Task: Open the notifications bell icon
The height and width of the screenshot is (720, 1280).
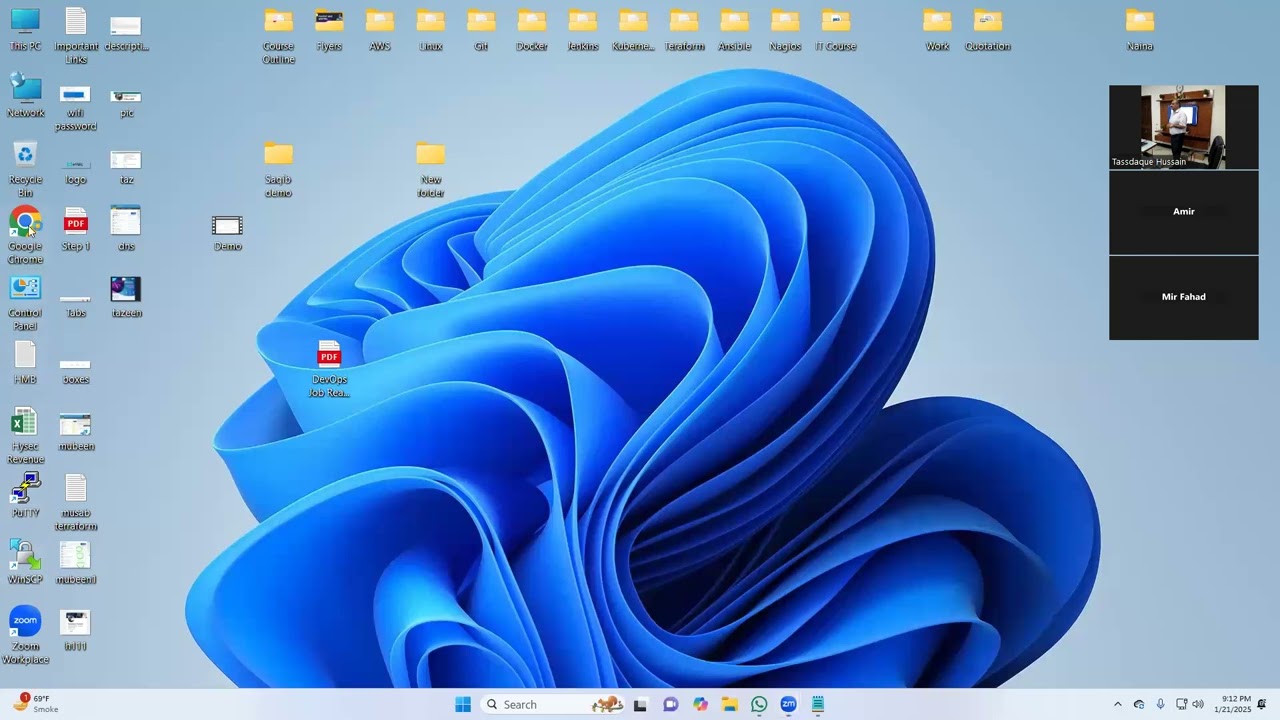Action: pyautogui.click(x=1262, y=704)
